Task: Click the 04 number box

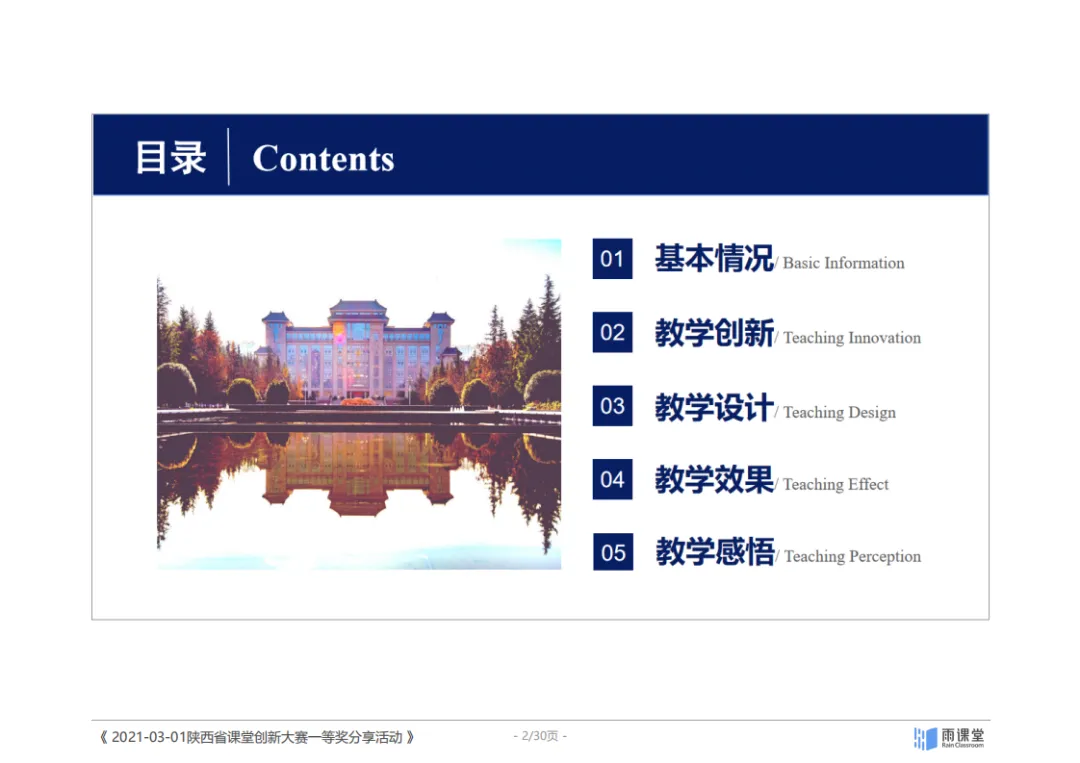Action: pyautogui.click(x=612, y=479)
